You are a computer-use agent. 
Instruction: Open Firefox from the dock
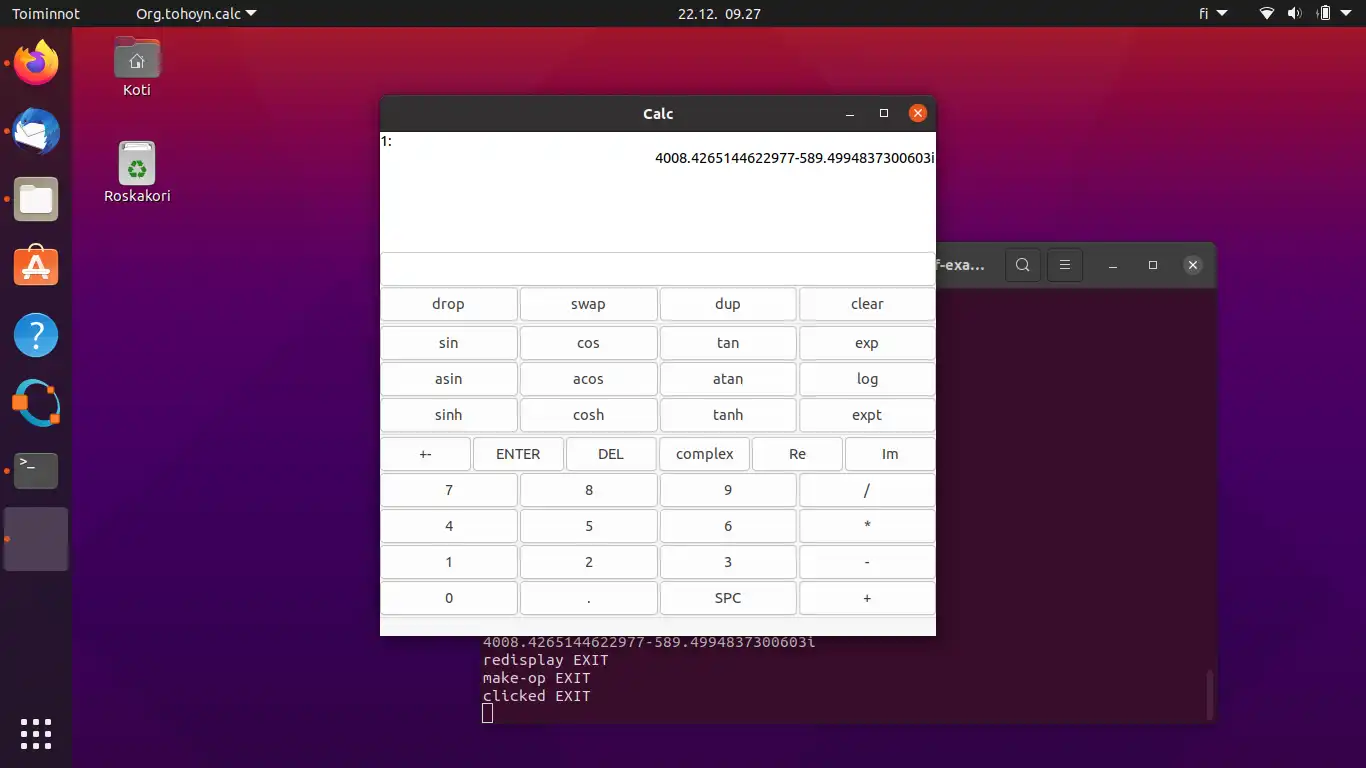coord(36,63)
